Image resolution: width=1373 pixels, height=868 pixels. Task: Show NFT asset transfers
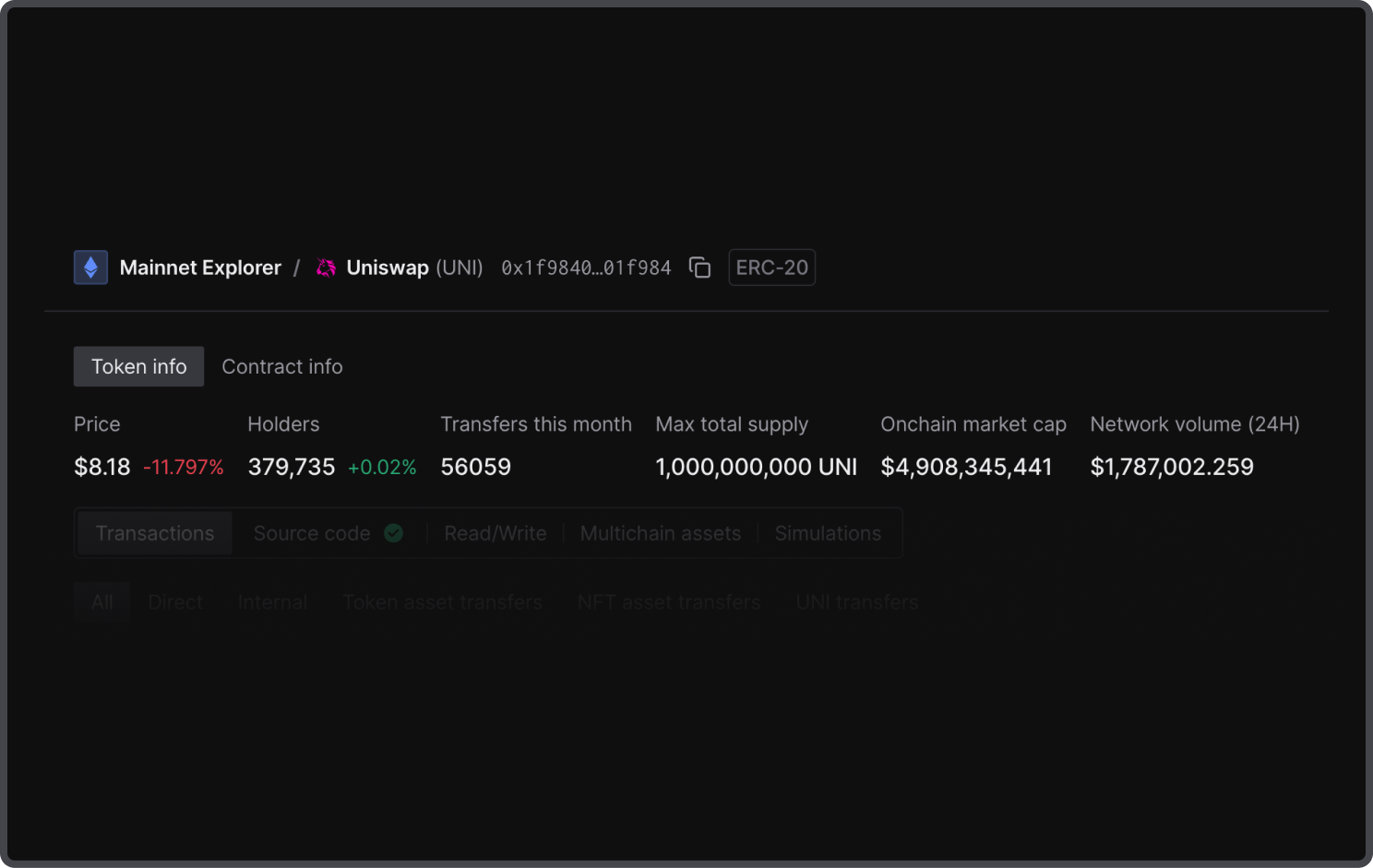[669, 602]
